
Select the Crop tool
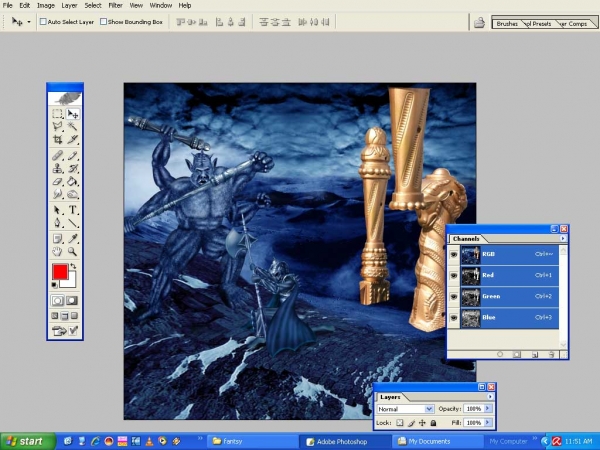[x=57, y=139]
